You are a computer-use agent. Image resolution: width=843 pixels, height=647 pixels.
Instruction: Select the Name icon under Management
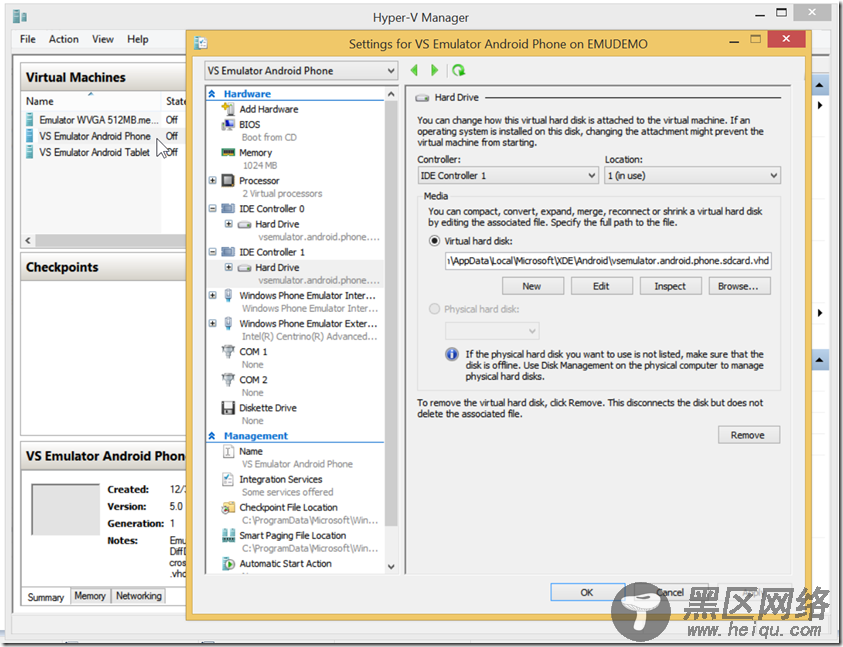point(228,451)
